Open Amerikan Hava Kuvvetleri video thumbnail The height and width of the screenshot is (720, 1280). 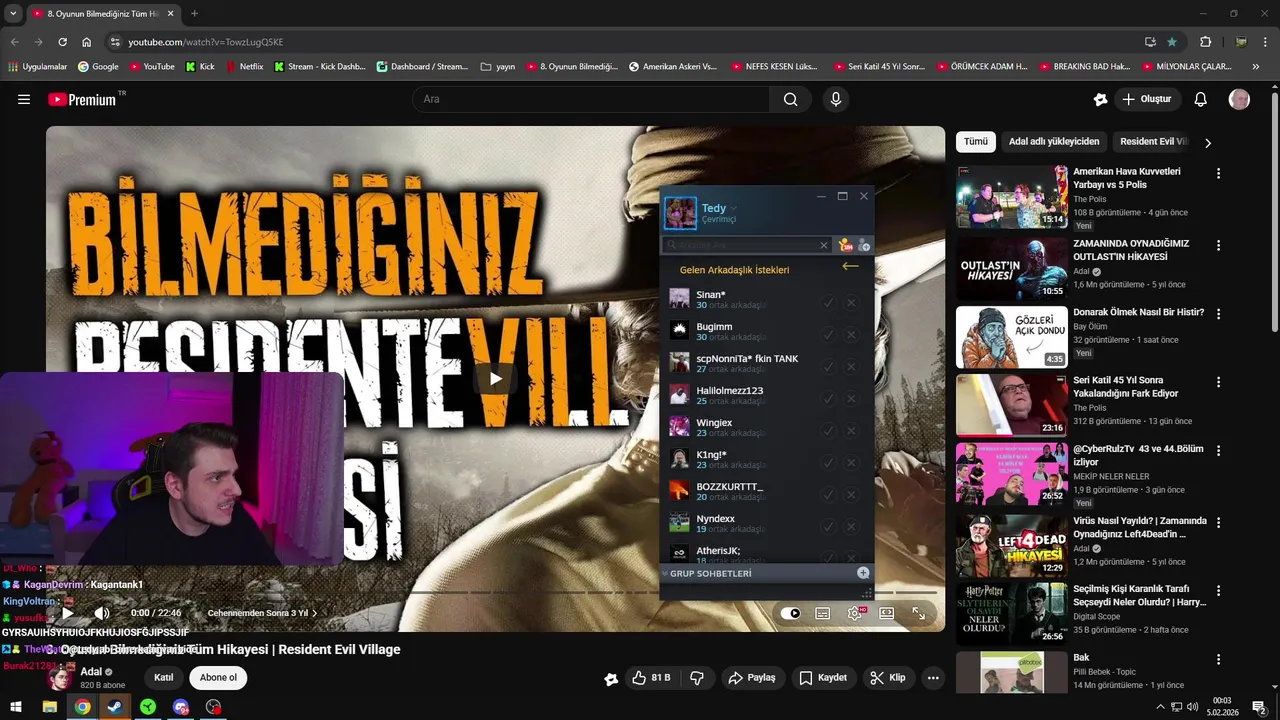coord(1012,196)
